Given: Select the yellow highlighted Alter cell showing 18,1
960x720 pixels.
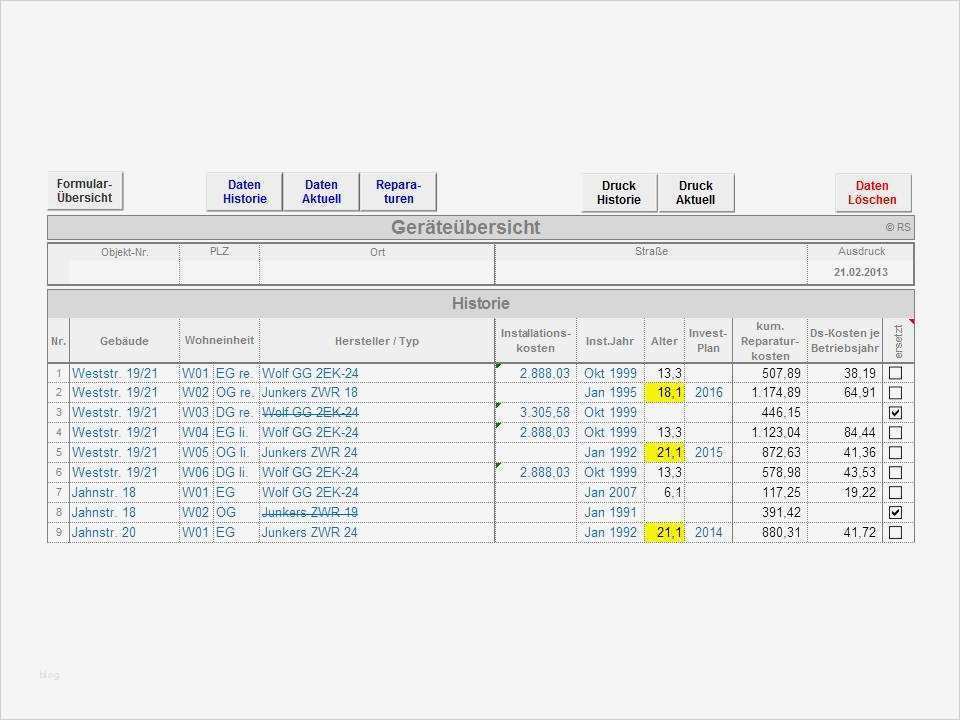Looking at the screenshot, I should pyautogui.click(x=663, y=392).
